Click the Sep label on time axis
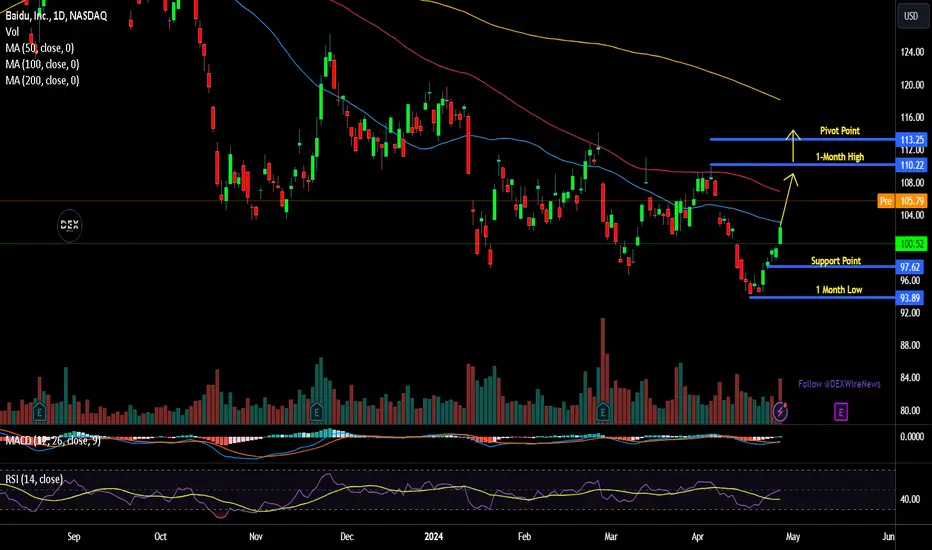The width and height of the screenshot is (932, 550). (74, 536)
